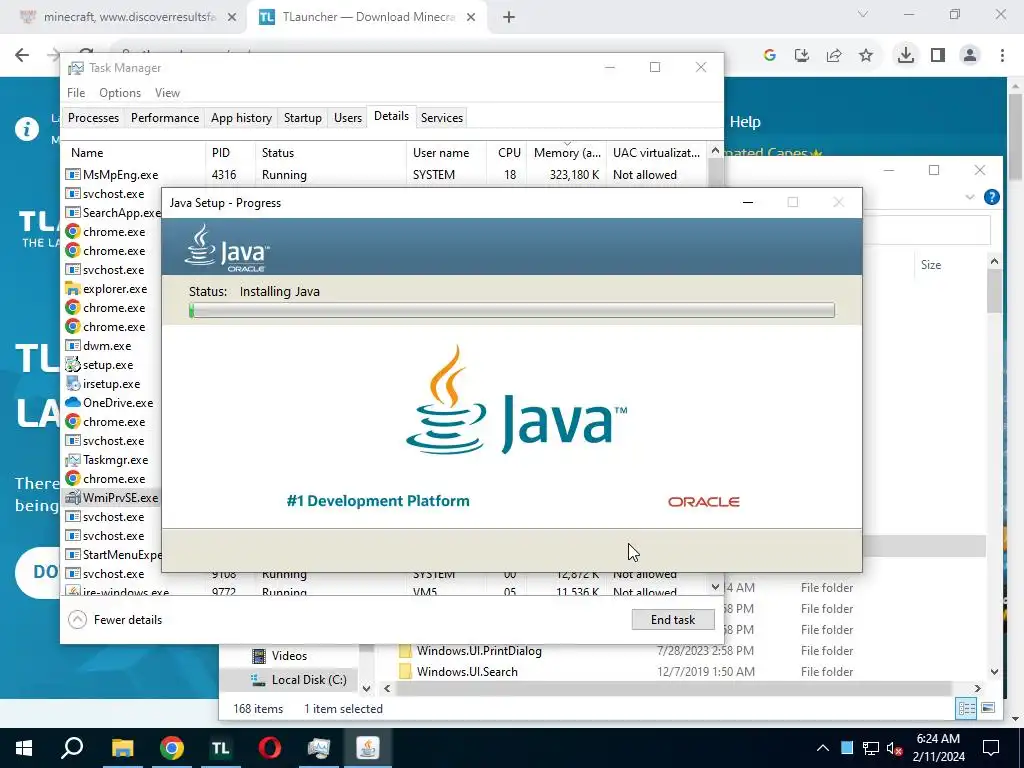Close the TLauncher browser tab
1024x768 pixels.
pos(471,17)
